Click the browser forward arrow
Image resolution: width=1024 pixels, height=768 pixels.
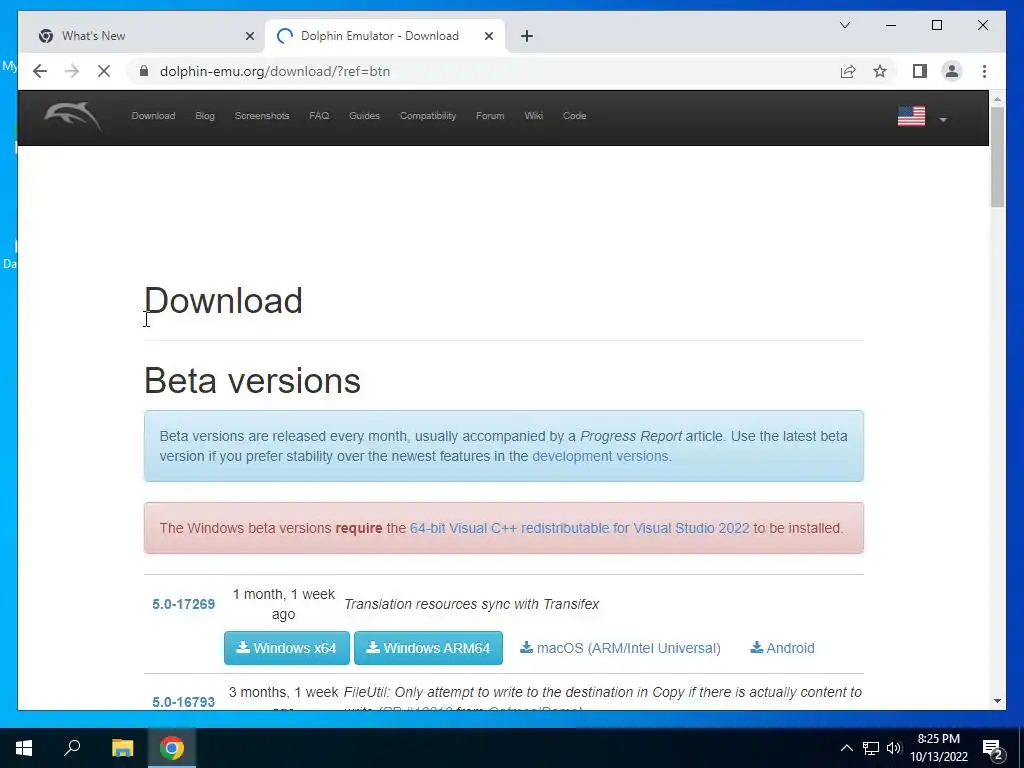(72, 71)
